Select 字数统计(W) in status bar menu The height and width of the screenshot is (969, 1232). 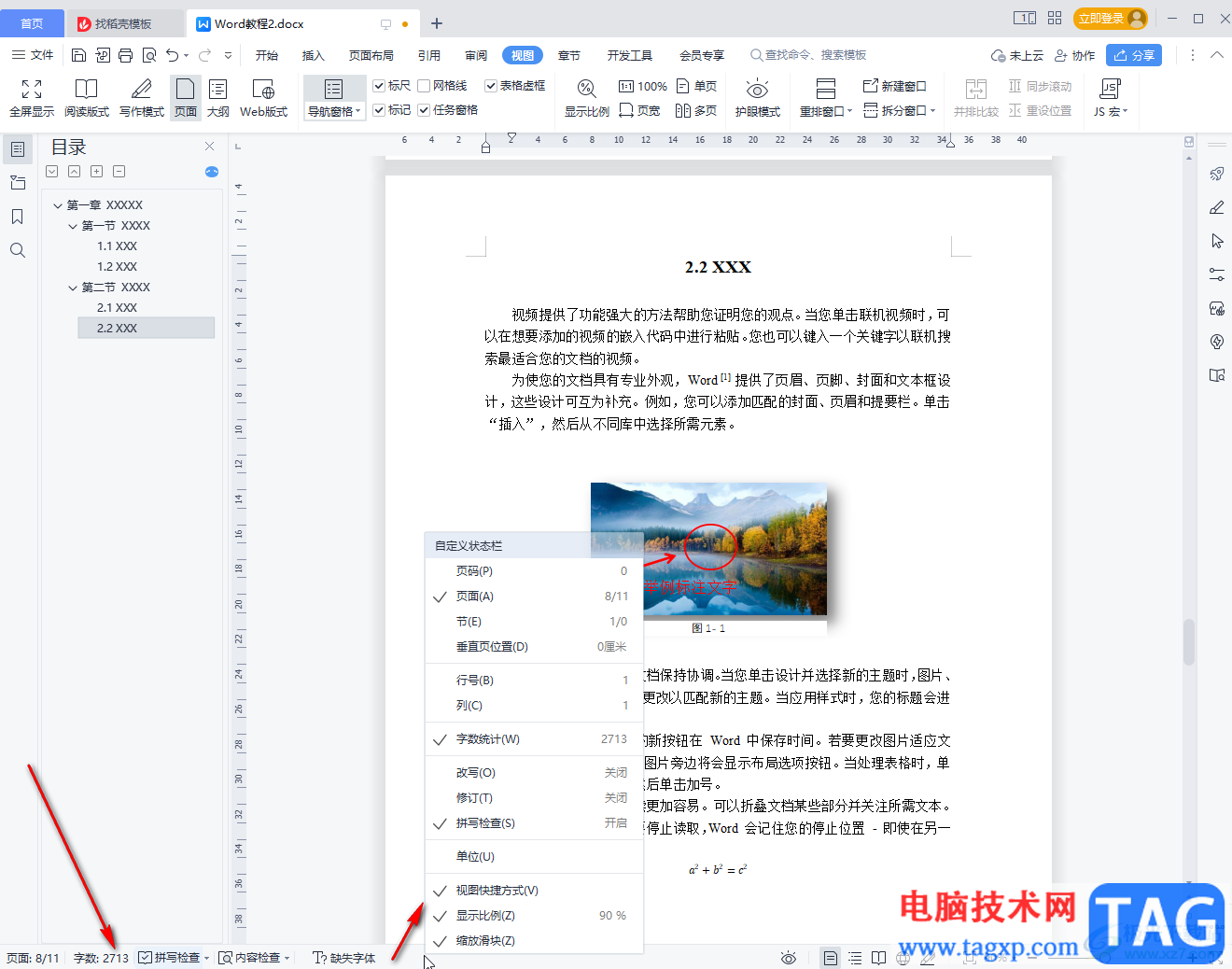487,739
